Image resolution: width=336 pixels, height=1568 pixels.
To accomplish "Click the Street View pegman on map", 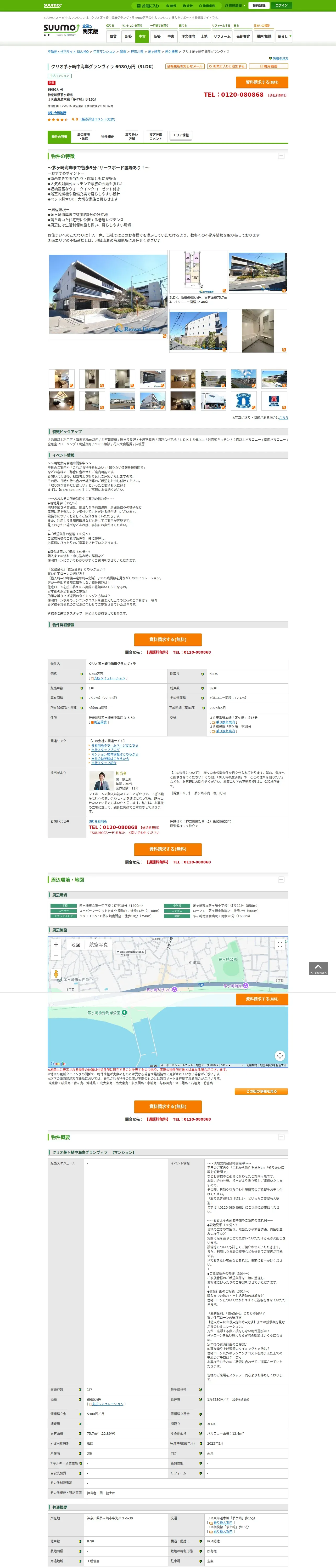I will [56, 975].
